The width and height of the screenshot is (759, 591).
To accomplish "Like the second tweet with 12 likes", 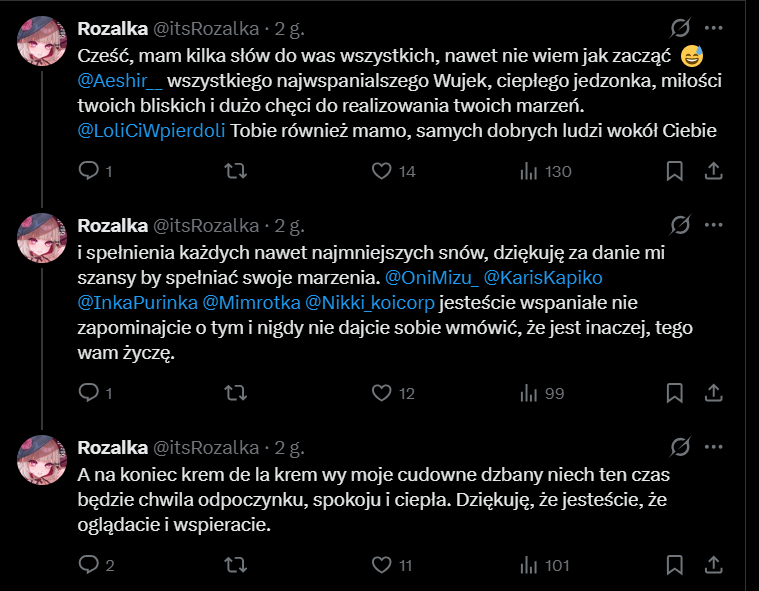I will (381, 394).
